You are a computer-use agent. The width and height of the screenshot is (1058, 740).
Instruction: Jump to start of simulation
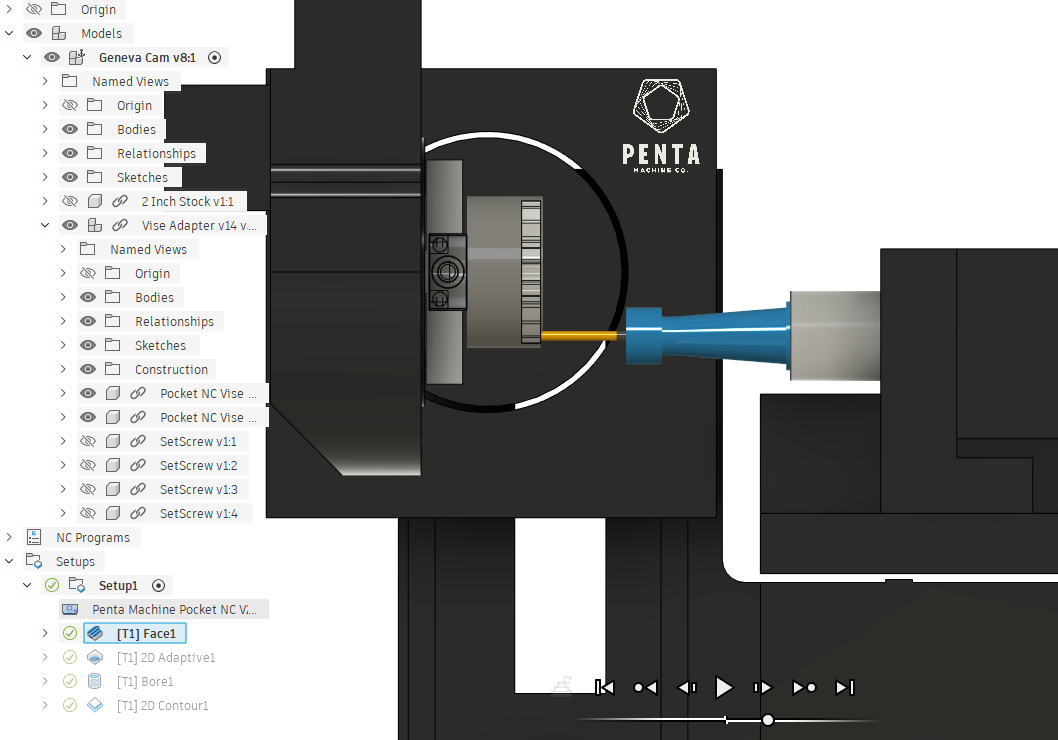(x=604, y=687)
